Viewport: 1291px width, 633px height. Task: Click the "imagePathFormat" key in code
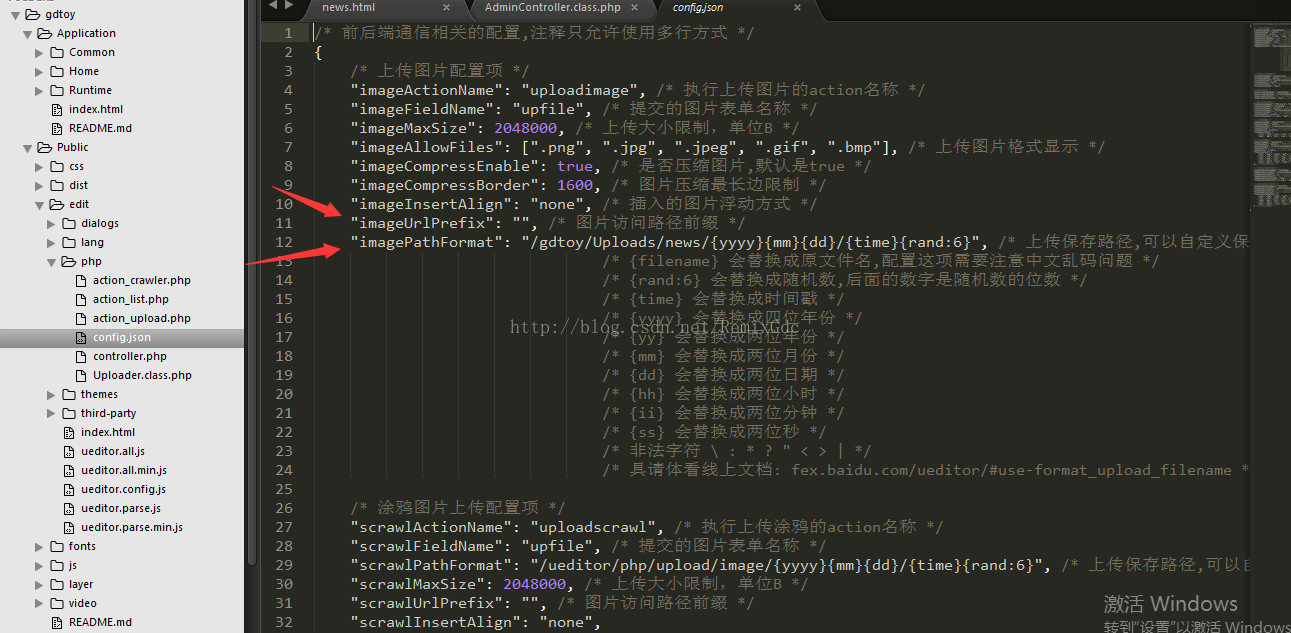pos(428,242)
